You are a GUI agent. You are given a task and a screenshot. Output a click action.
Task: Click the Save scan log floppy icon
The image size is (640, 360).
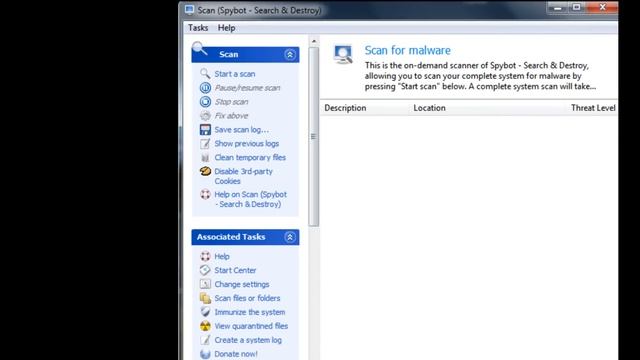pos(205,129)
